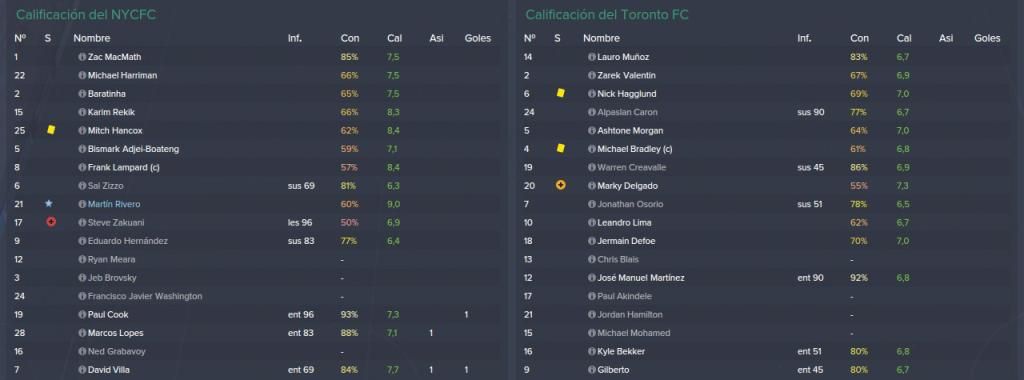The image size is (1024, 380).
Task: Click Michael Bradley's yellow card icon
Action: 560,148
